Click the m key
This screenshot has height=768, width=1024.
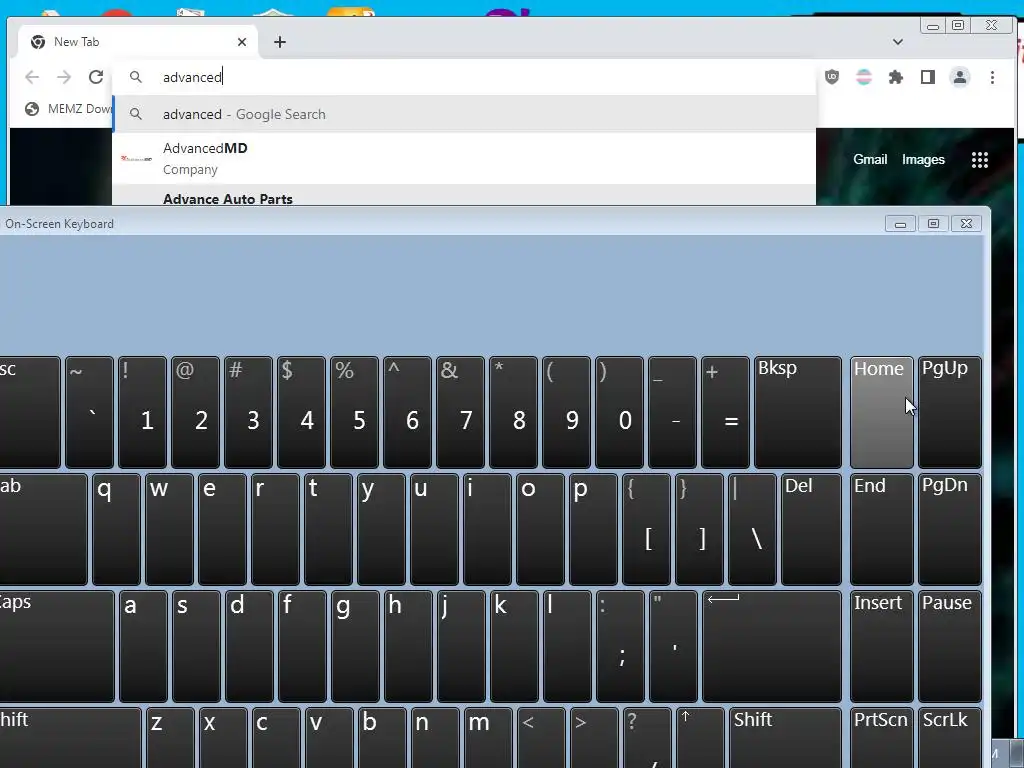[x=488, y=738]
